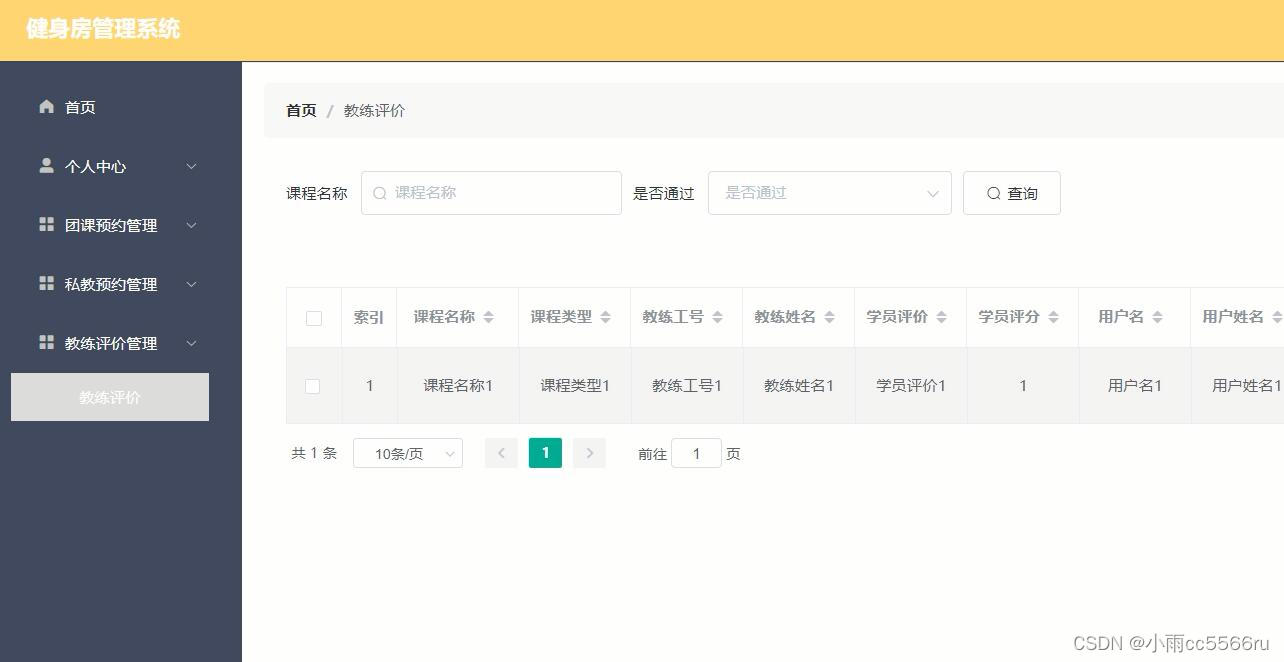Tick the checkbox for row 课程名称1

tap(313, 386)
